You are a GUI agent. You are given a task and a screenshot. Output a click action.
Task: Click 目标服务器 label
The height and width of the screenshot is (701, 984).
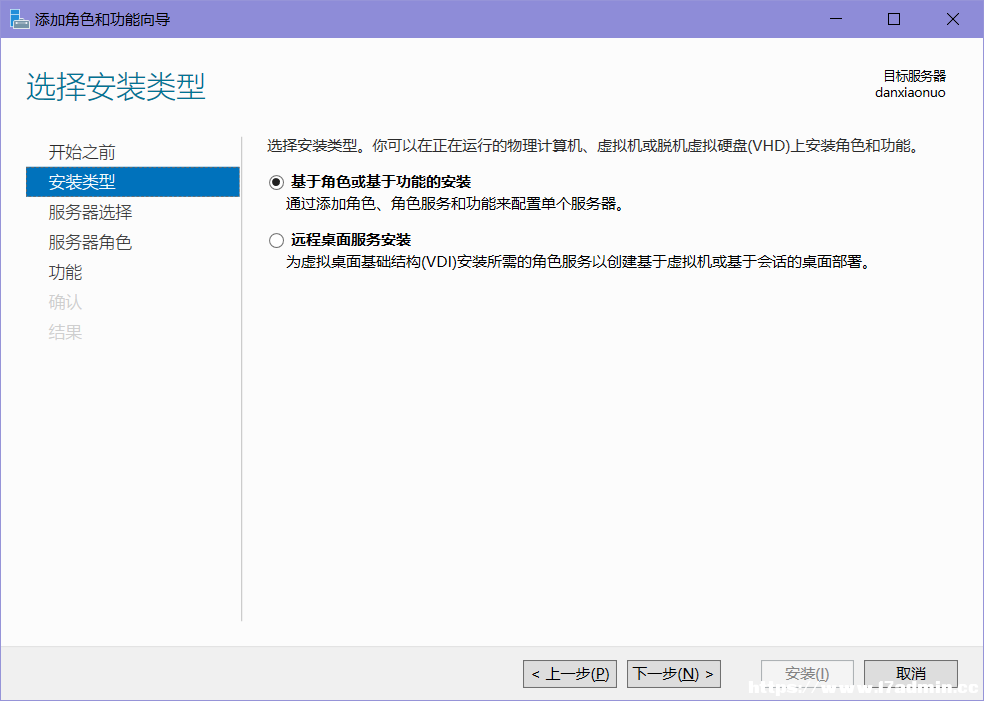(x=914, y=76)
